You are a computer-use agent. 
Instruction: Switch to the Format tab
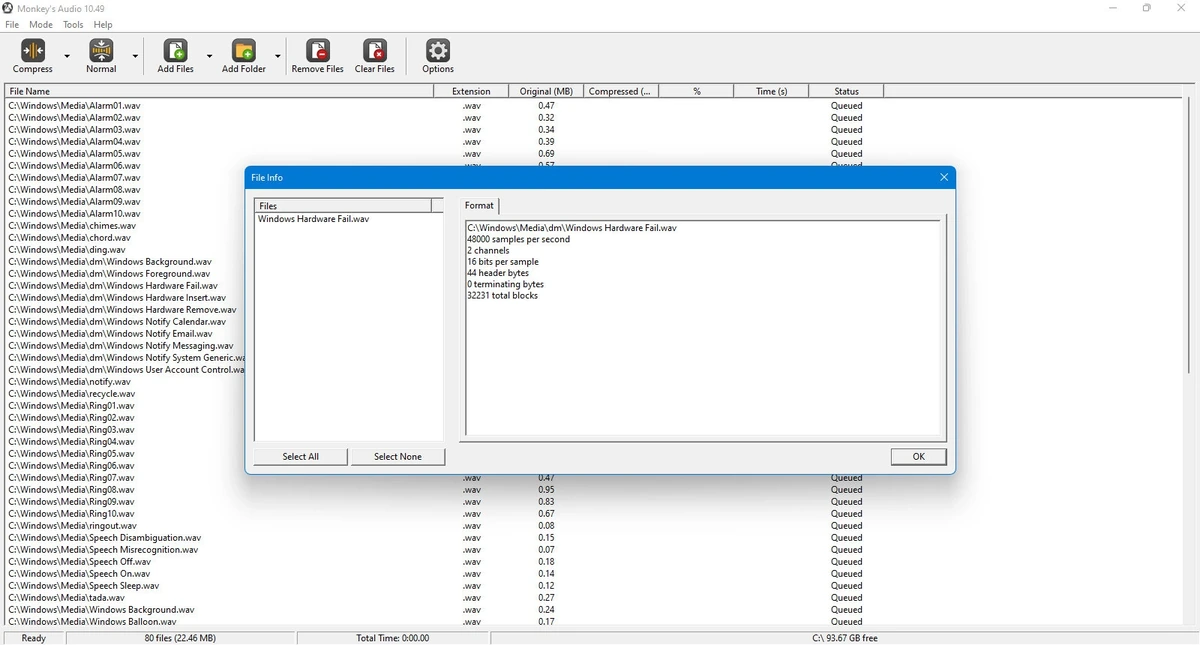point(479,205)
